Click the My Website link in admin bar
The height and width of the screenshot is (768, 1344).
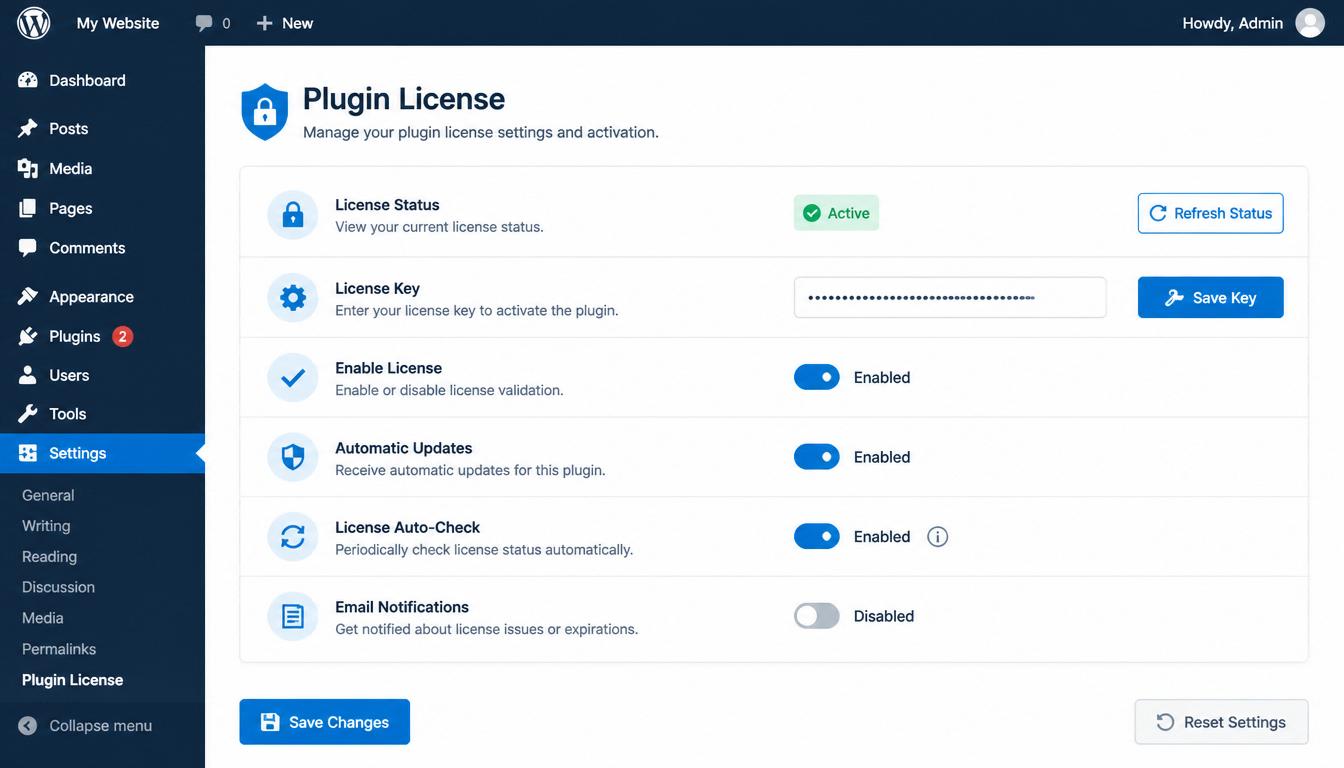(x=118, y=23)
